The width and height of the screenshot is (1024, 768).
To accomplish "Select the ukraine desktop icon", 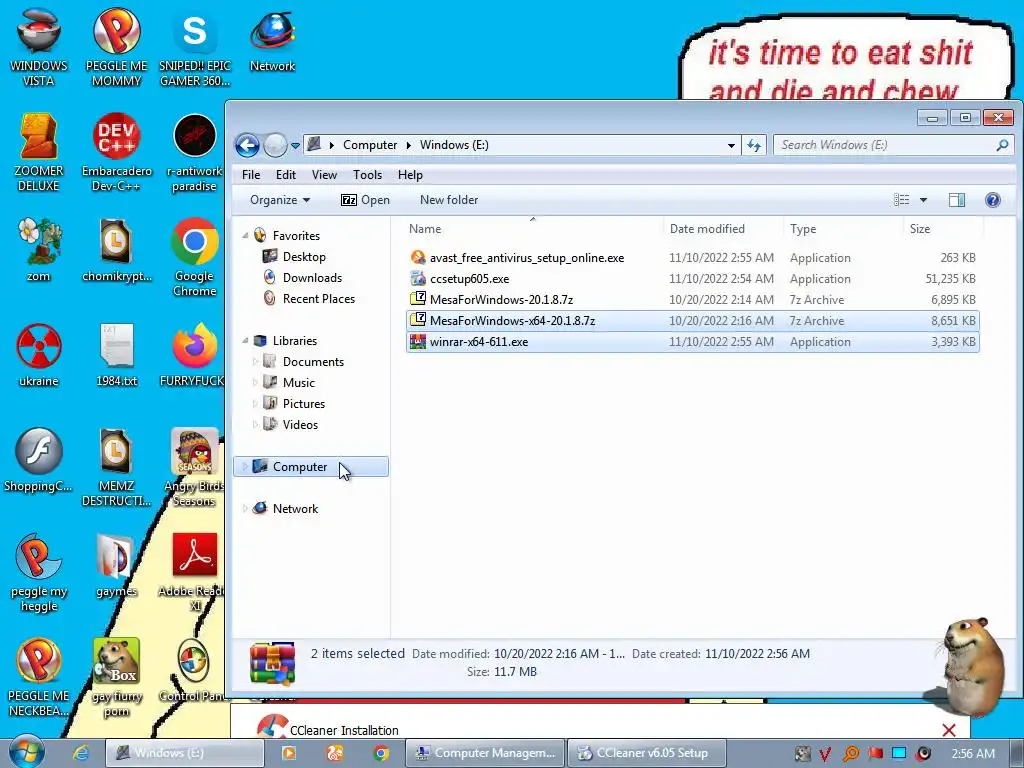I will pos(39,355).
